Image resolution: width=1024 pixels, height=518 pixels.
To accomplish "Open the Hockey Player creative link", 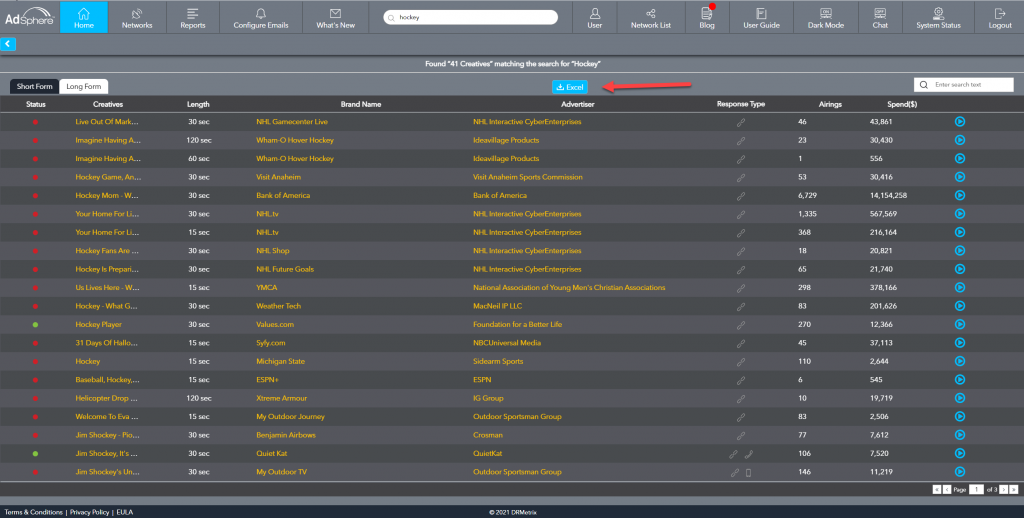I will point(98,324).
